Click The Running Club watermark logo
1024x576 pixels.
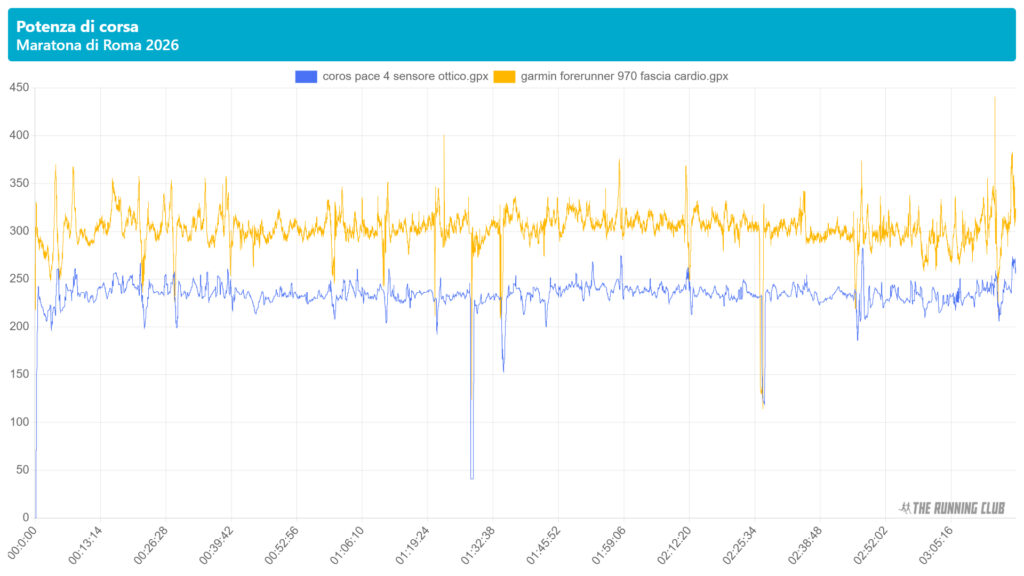(x=953, y=508)
